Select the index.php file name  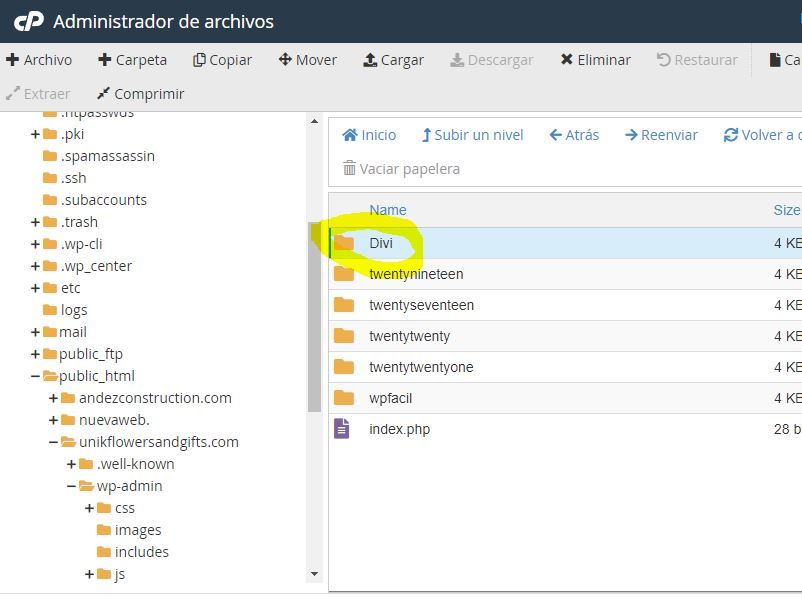point(399,429)
